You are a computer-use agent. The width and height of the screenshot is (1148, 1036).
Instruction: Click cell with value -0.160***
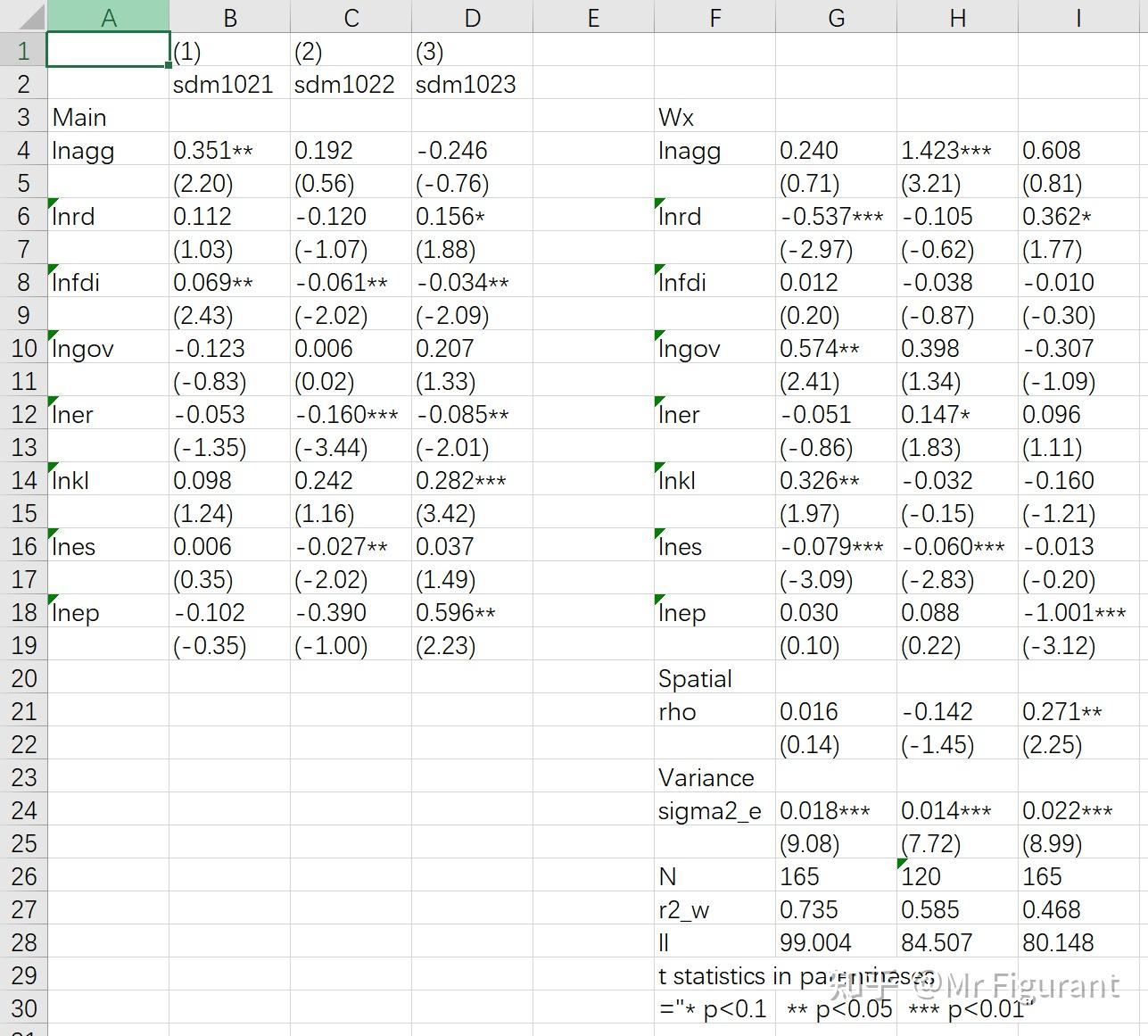coord(351,413)
